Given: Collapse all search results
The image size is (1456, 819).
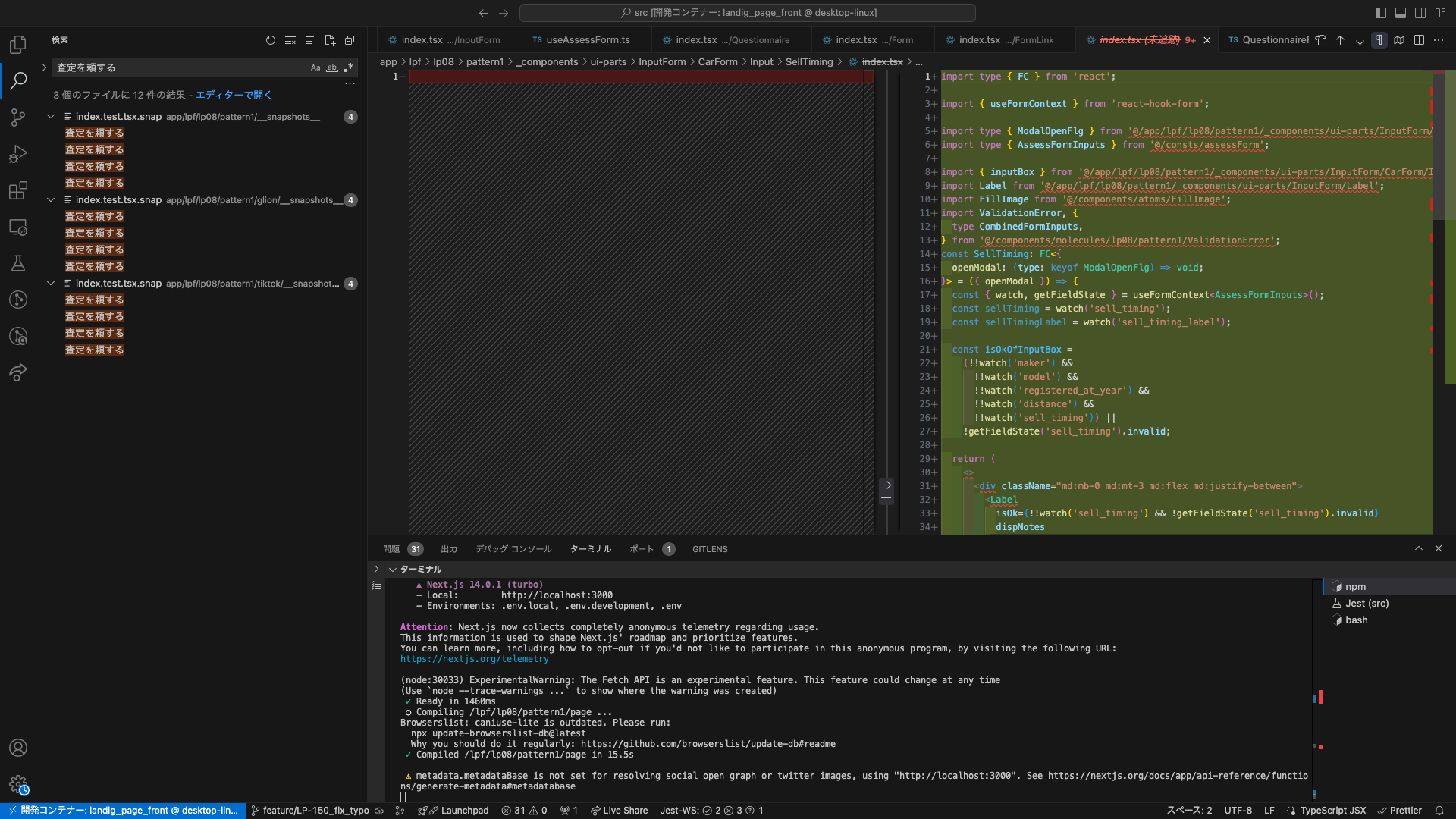Looking at the screenshot, I should pos(350,40).
